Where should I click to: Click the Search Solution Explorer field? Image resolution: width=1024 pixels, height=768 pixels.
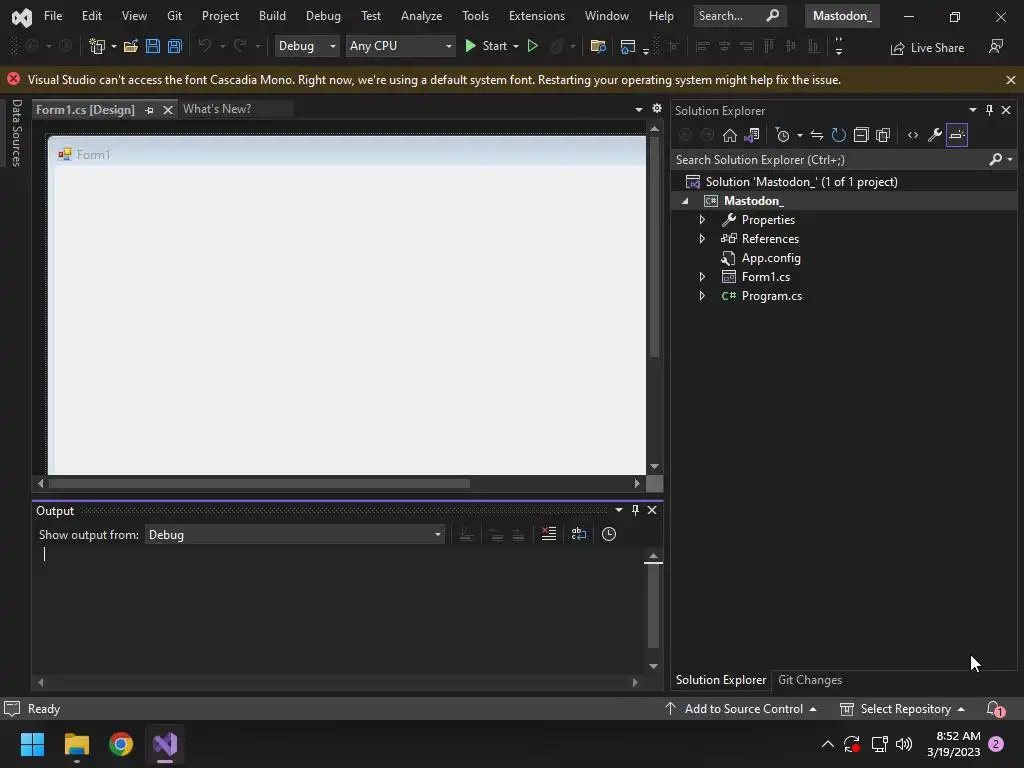point(829,159)
